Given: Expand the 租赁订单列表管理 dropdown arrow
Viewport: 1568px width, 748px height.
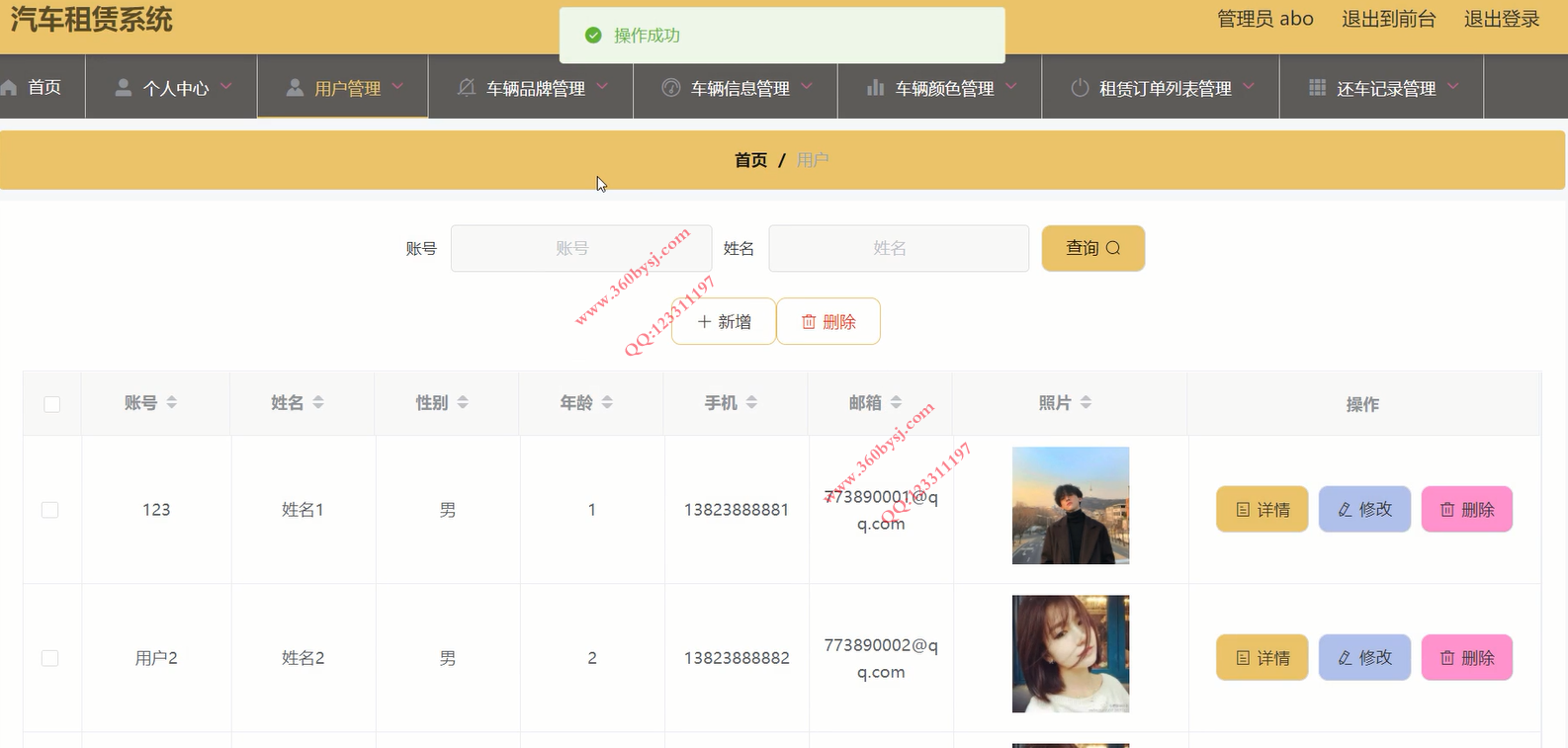Looking at the screenshot, I should point(1249,87).
